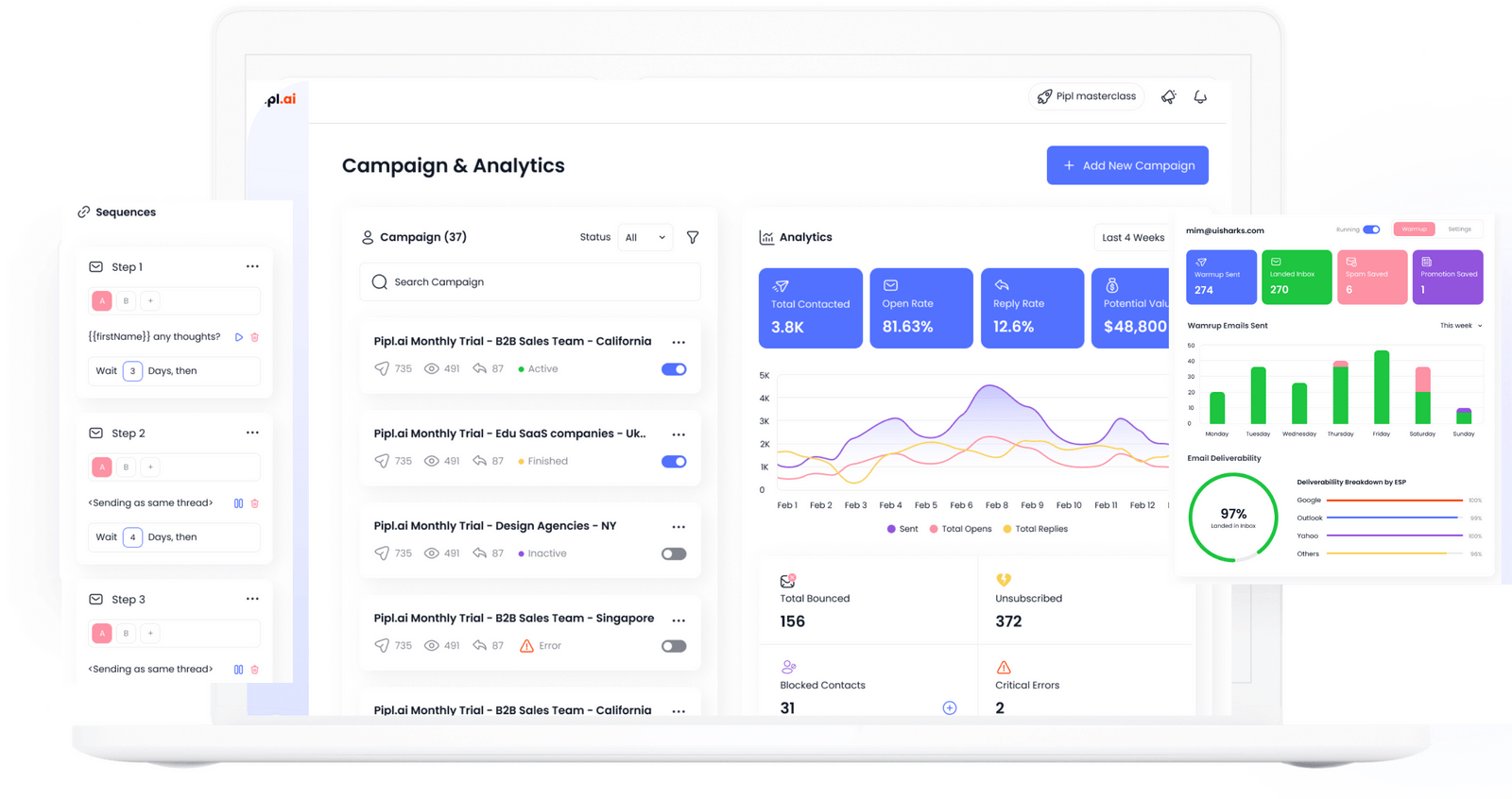Open the Status All dropdown
This screenshot has width=1512, height=799.
tap(645, 238)
